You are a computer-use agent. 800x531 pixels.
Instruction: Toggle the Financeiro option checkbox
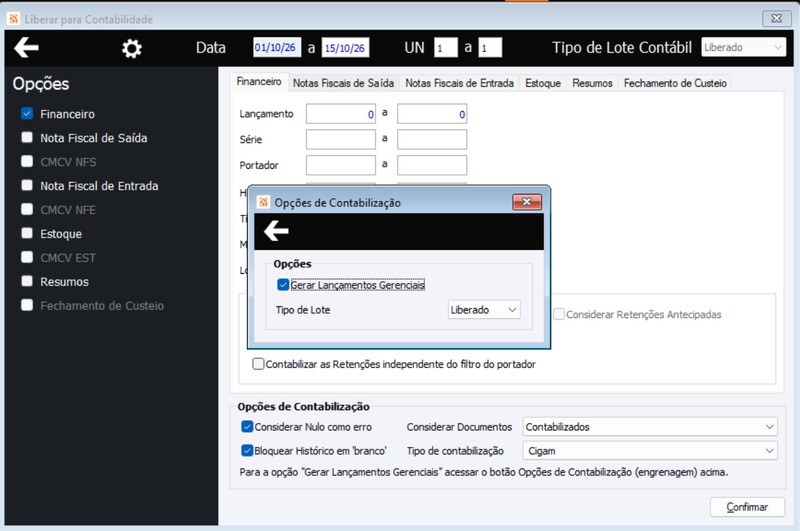click(x=27, y=113)
